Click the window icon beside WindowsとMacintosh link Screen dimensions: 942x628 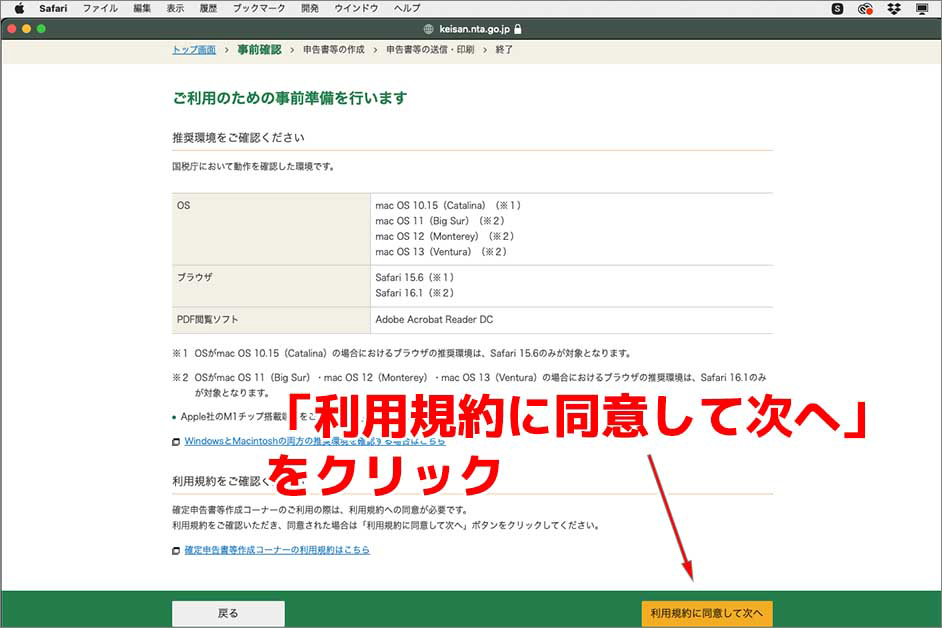tap(174, 442)
